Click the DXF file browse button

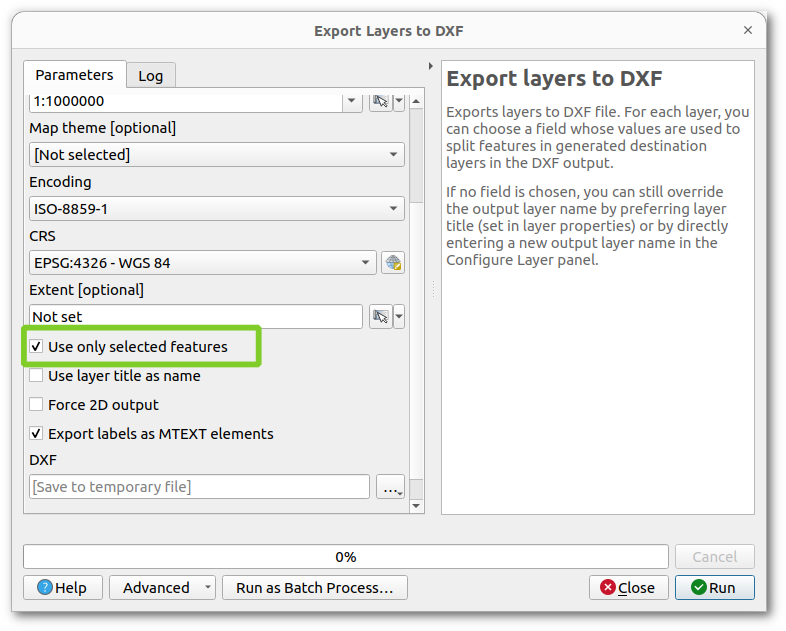point(390,487)
